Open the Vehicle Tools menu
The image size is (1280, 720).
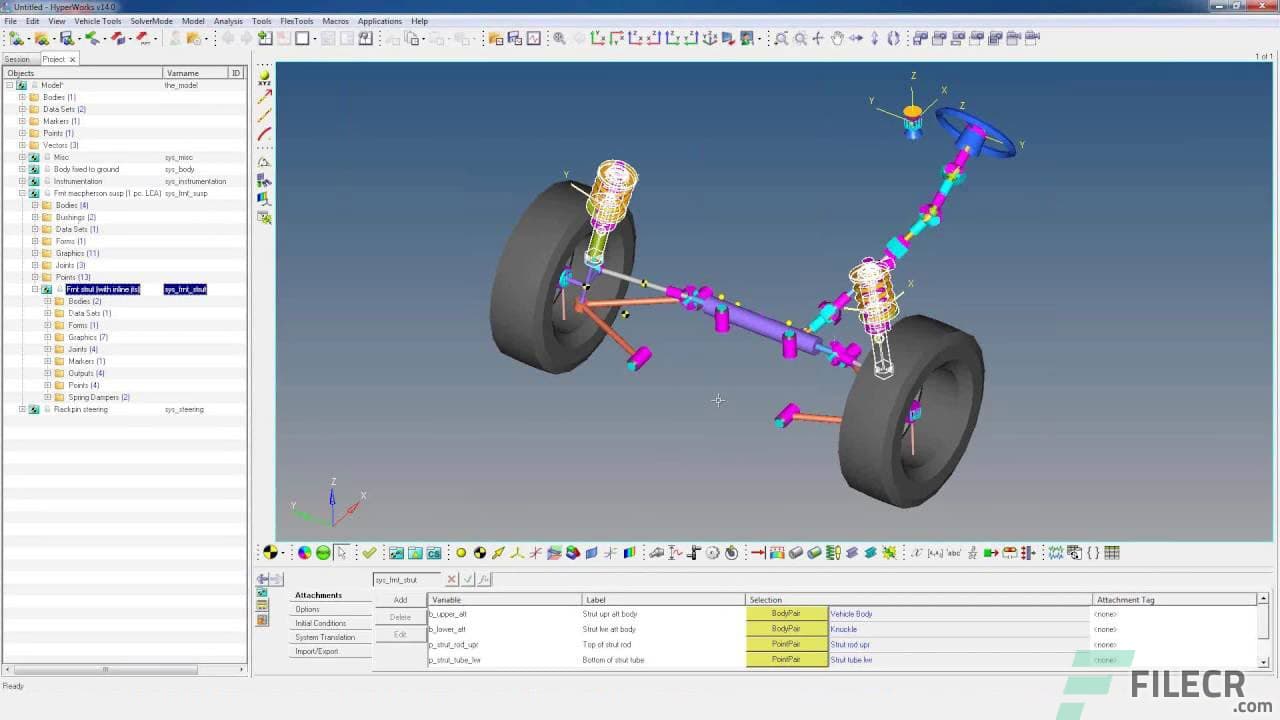click(x=97, y=21)
